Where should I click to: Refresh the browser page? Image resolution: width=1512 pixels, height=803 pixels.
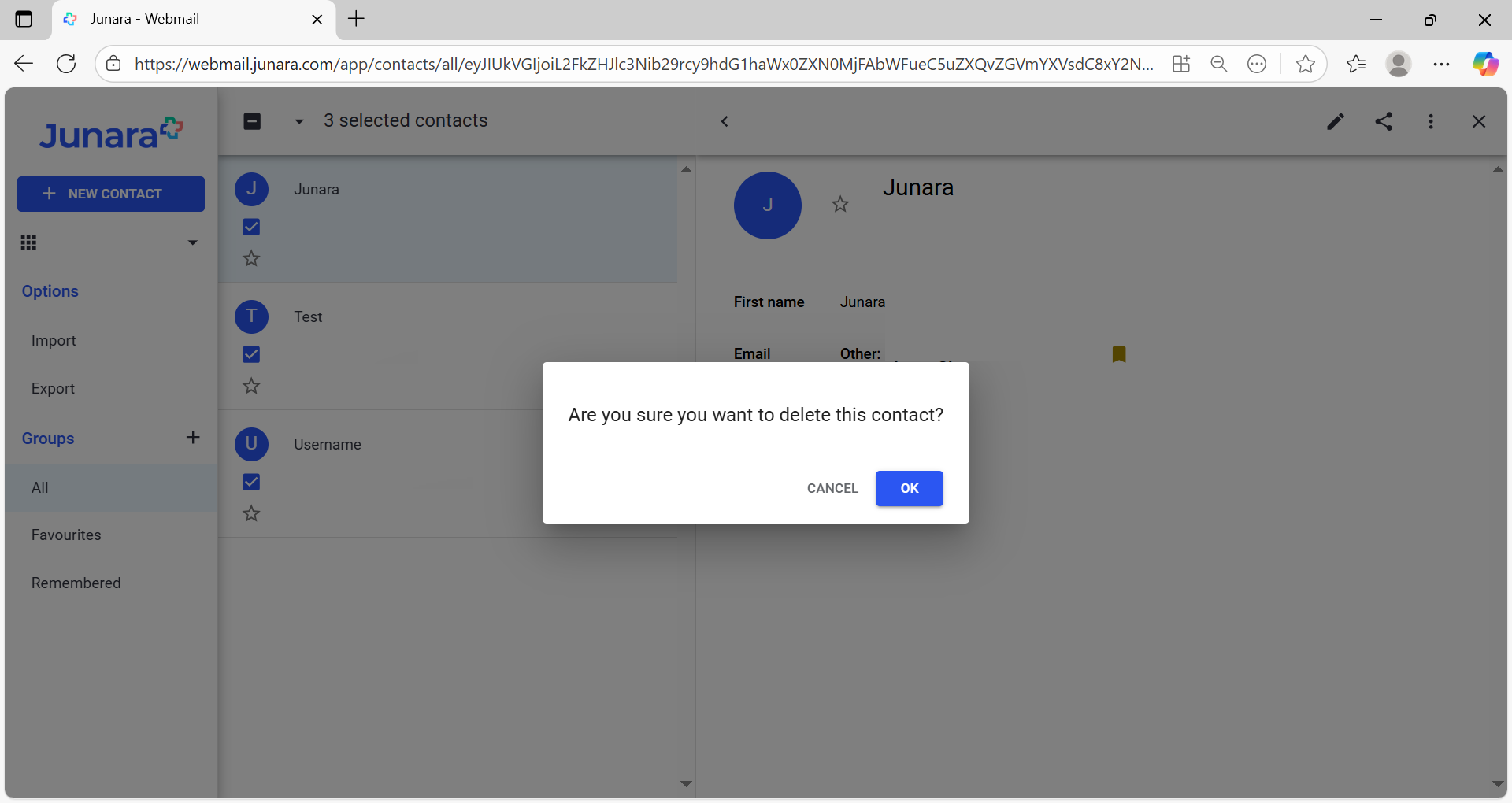[67, 64]
